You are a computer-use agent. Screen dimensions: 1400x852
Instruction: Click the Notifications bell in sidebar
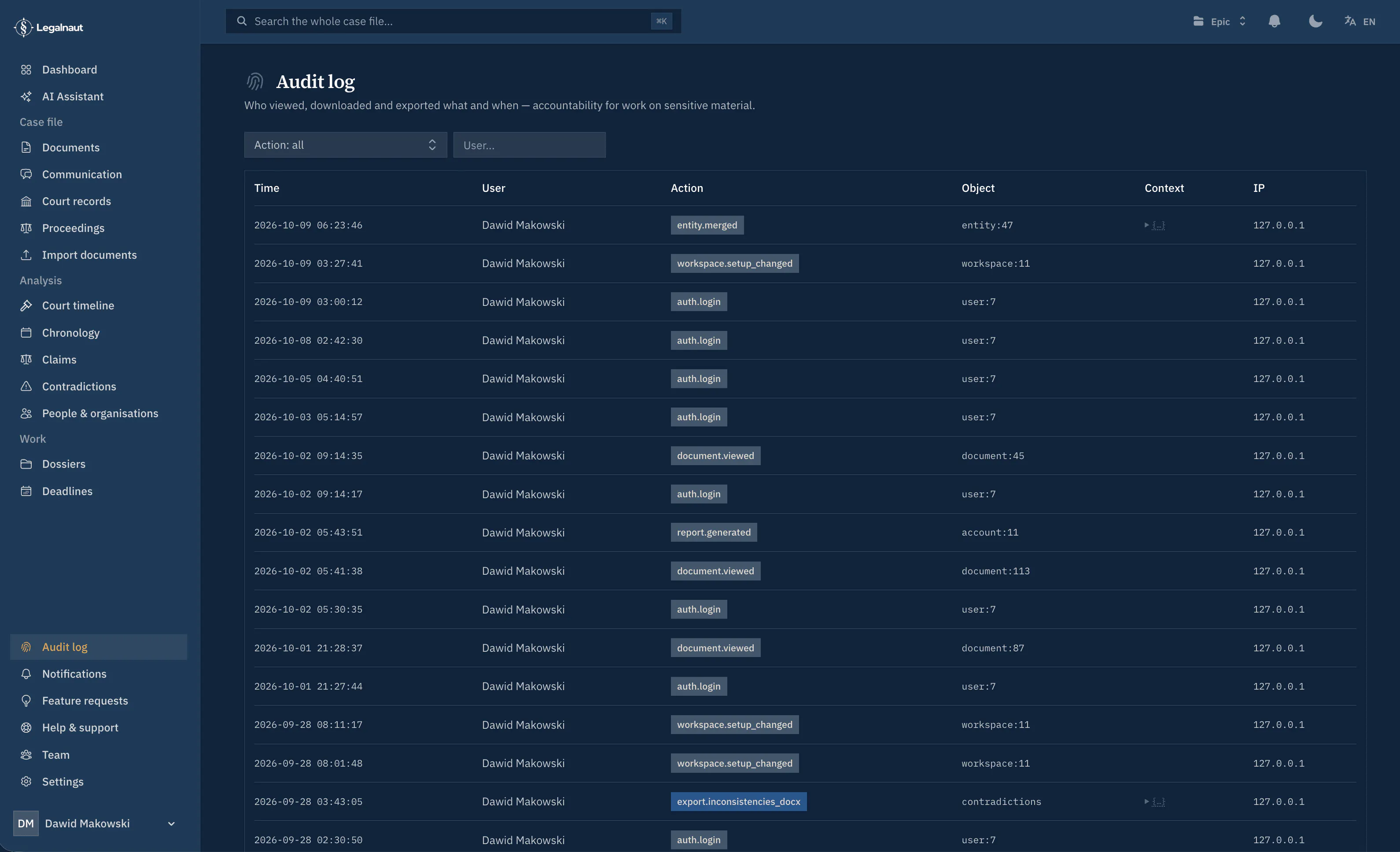tap(26, 674)
